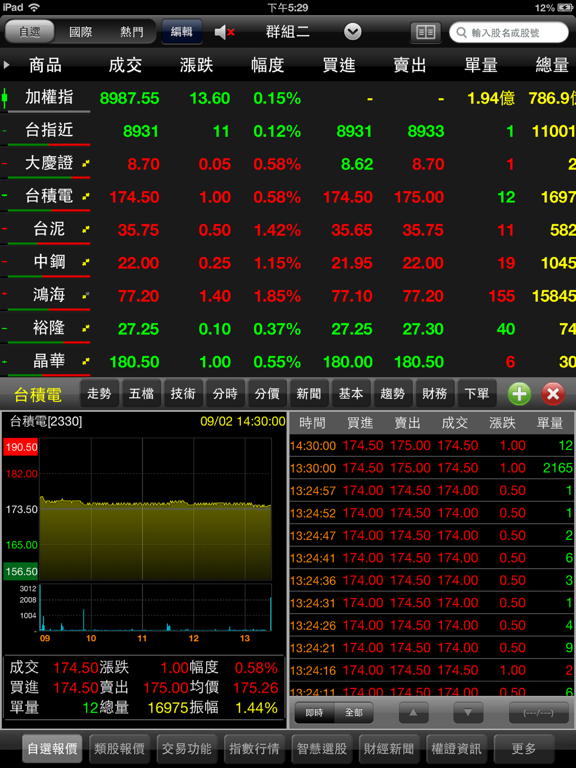This screenshot has width=576, height=768.
Task: Switch to the 熱門 segment
Action: tap(131, 32)
